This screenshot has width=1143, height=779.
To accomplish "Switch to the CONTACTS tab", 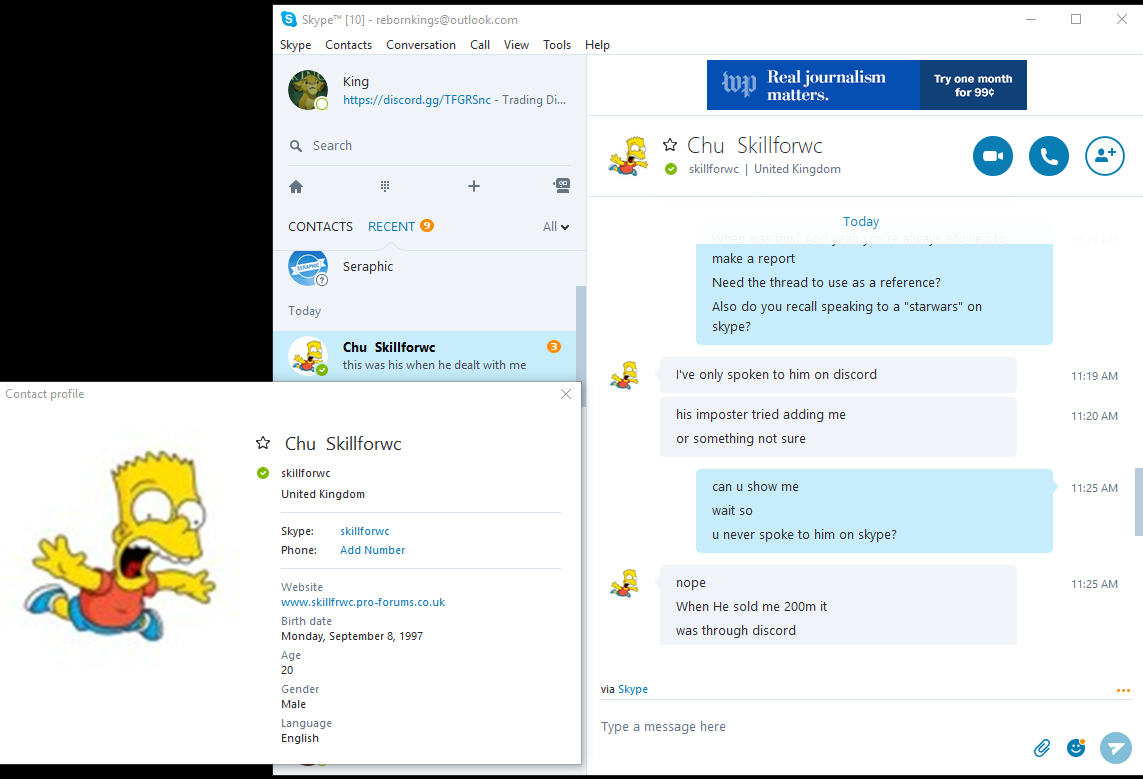I will click(x=320, y=227).
